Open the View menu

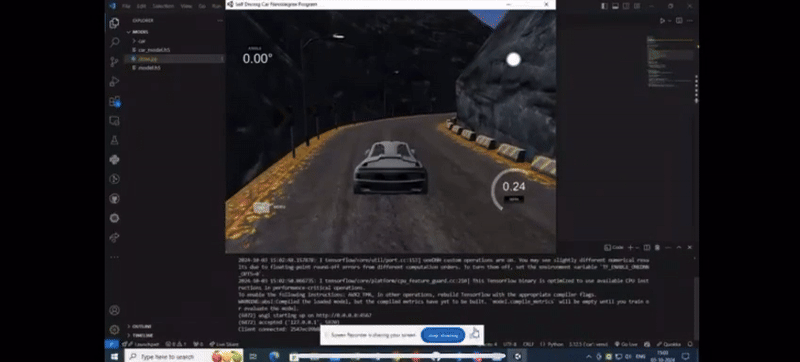[186, 6]
